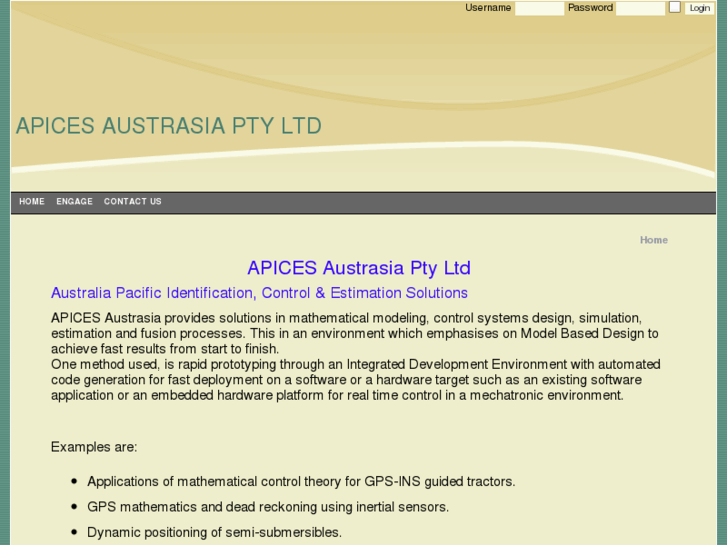Image resolution: width=727 pixels, height=545 pixels.
Task: Click the bullet 'Dynamic positioning of semi-submersibles'
Action: 214,532
